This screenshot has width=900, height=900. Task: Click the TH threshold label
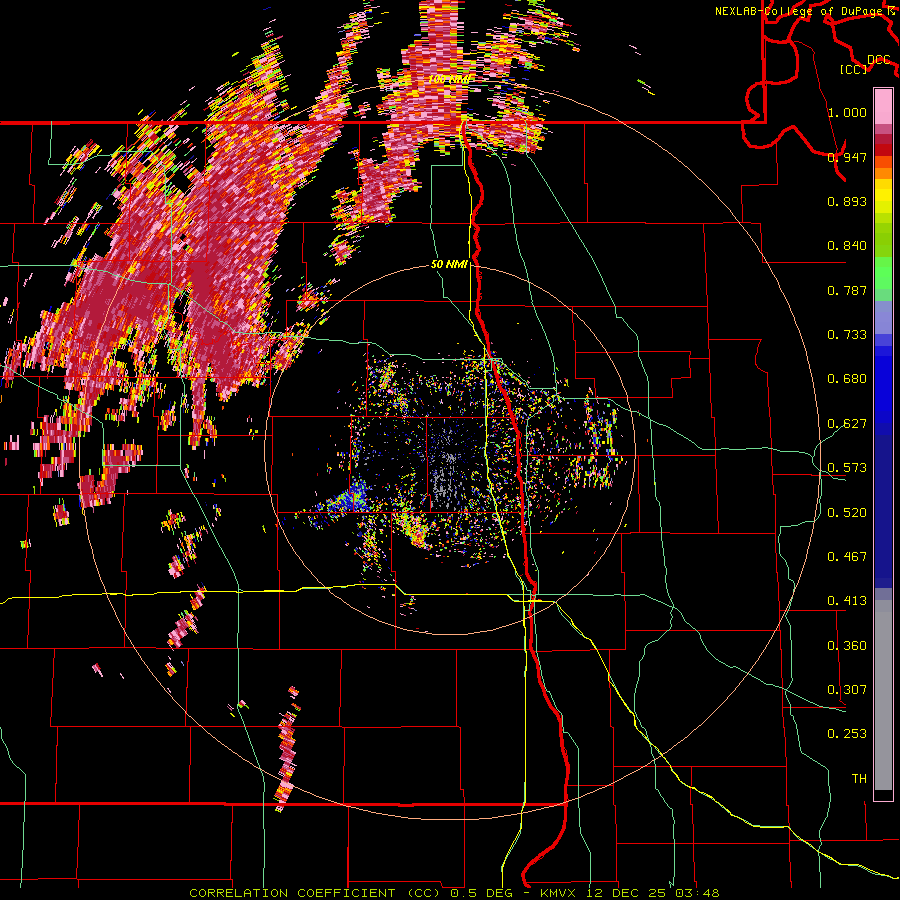point(859,779)
